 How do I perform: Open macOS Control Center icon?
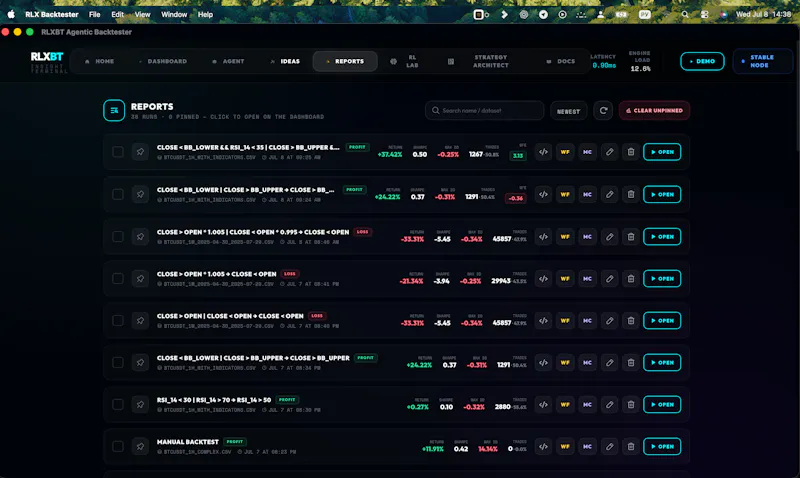[704, 14]
